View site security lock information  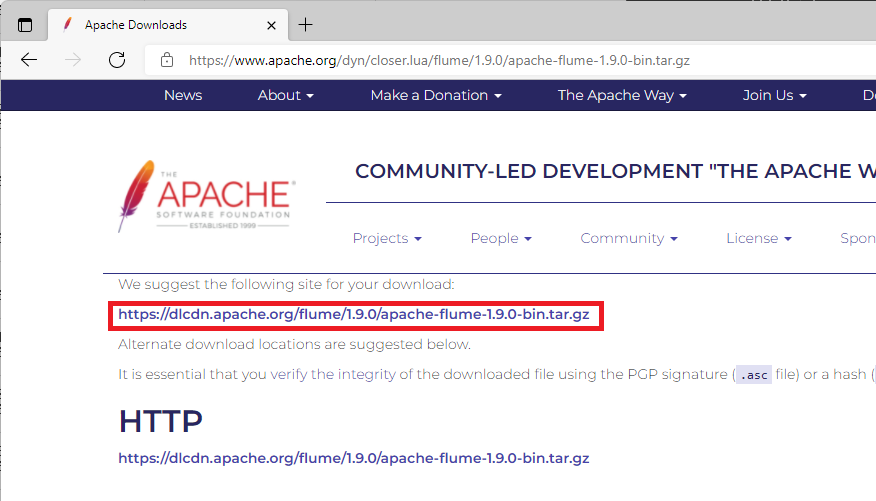coord(166,60)
